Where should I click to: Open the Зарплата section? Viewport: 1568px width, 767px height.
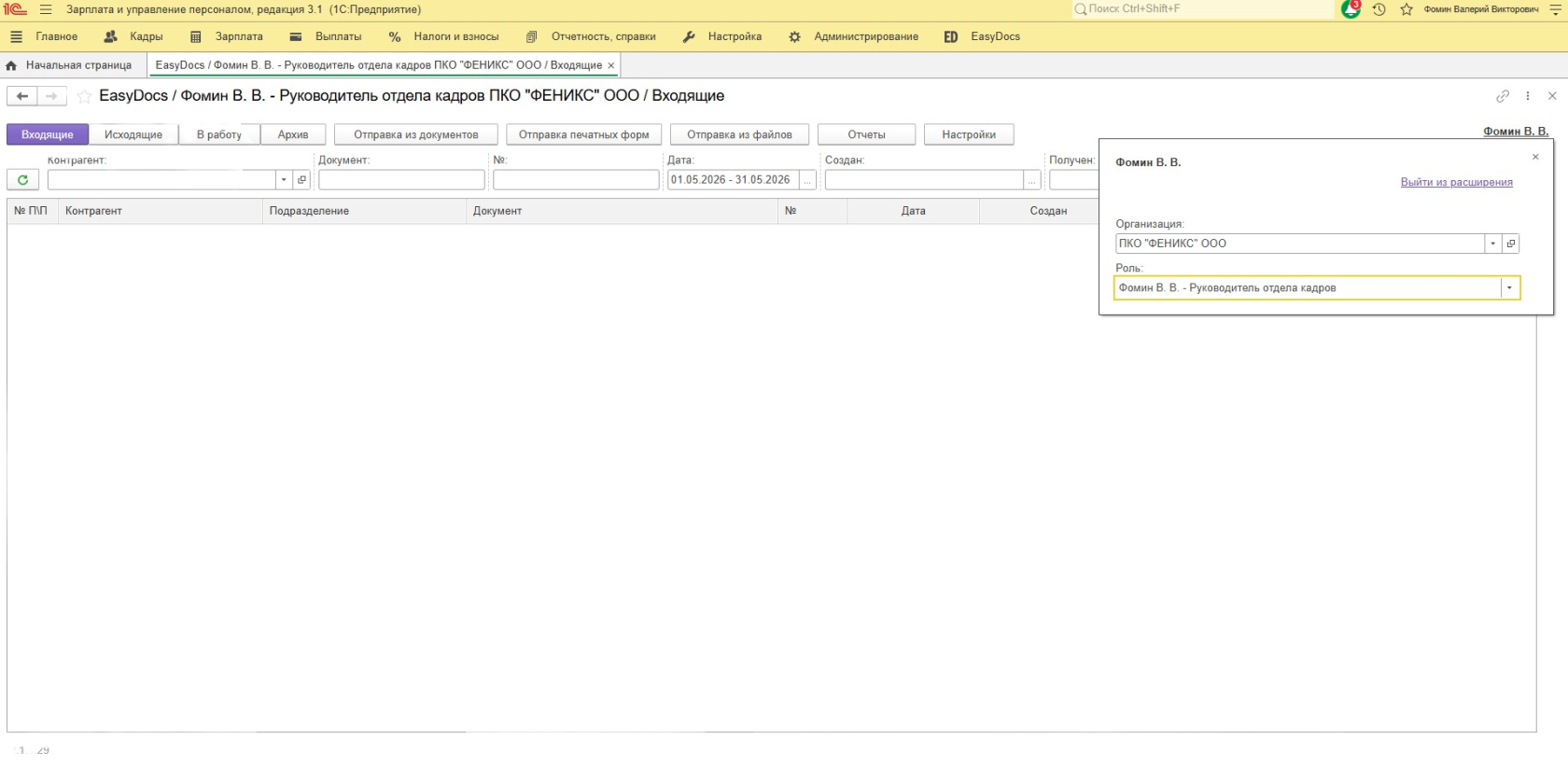pos(239,37)
